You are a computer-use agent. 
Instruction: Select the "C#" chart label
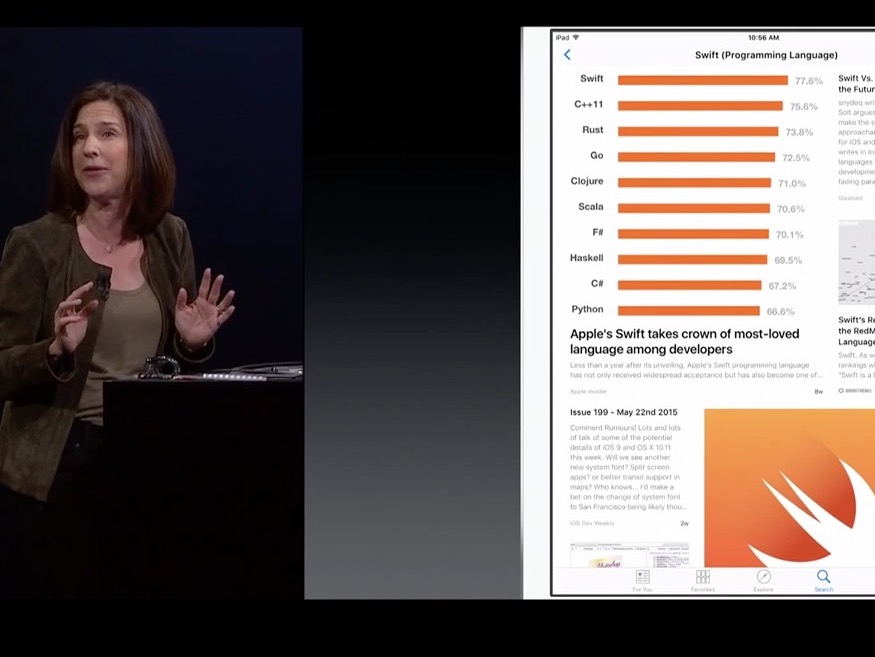[x=597, y=284]
